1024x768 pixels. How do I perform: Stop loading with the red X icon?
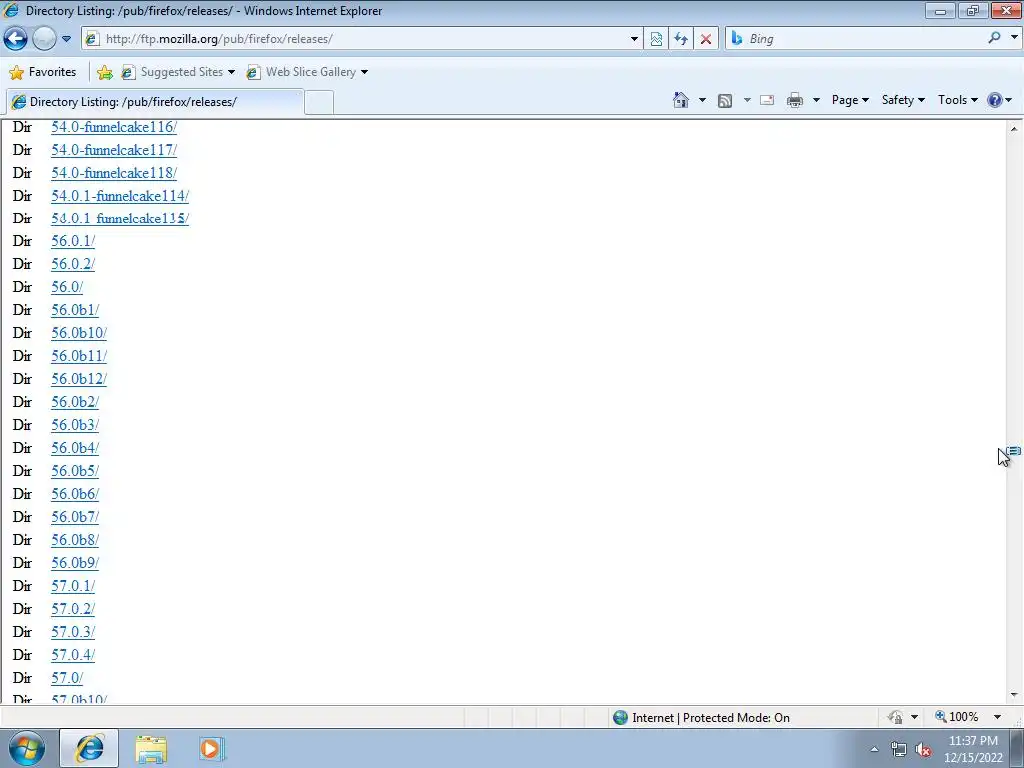(x=706, y=39)
